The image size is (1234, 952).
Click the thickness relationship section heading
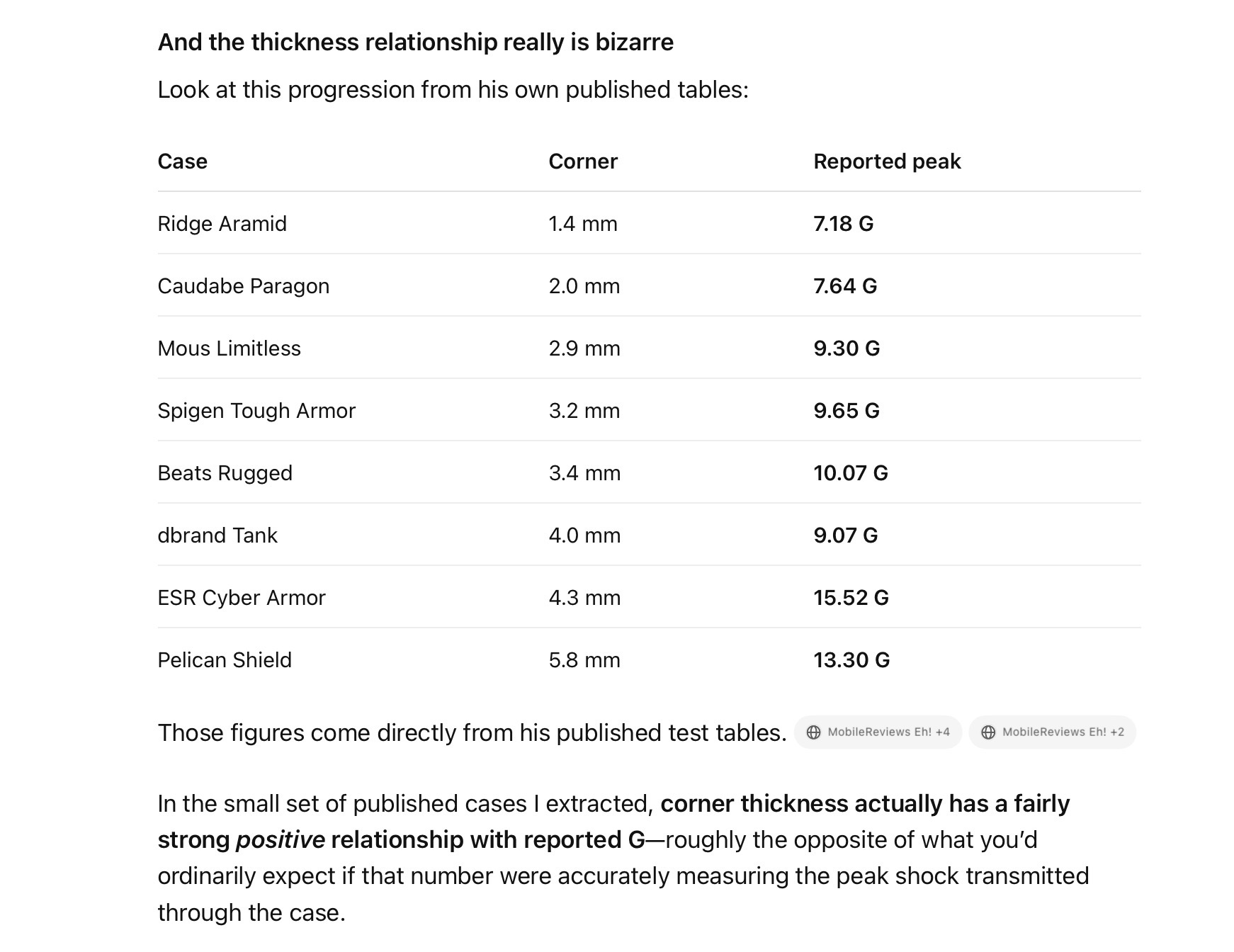click(416, 42)
